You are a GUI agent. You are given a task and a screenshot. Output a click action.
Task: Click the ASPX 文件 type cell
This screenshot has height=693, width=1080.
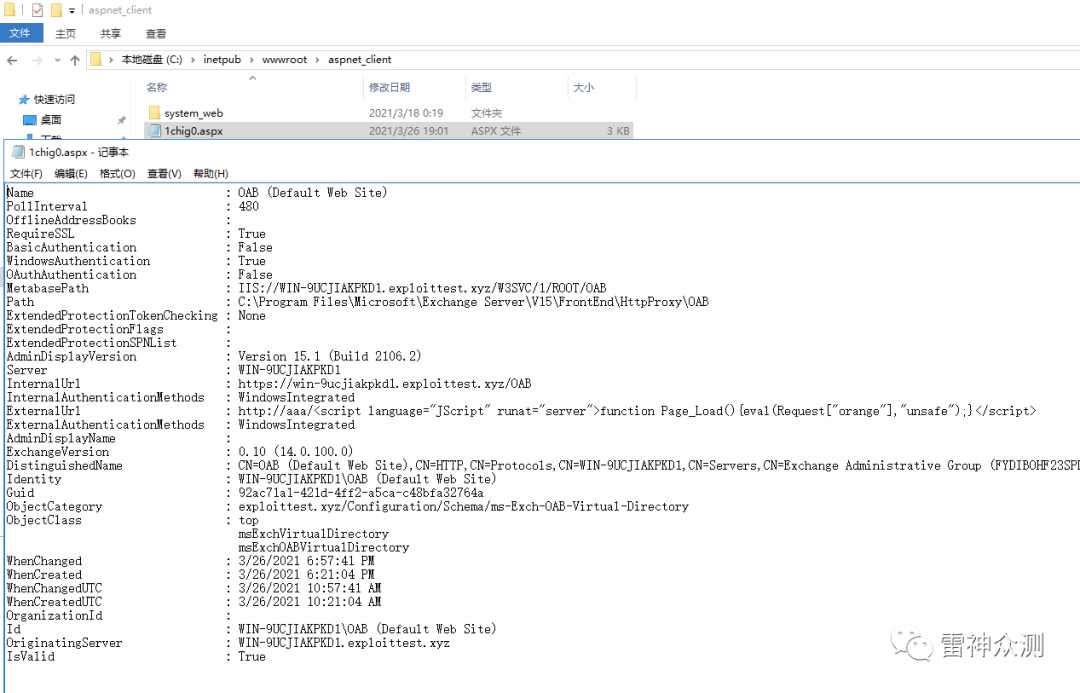point(496,131)
